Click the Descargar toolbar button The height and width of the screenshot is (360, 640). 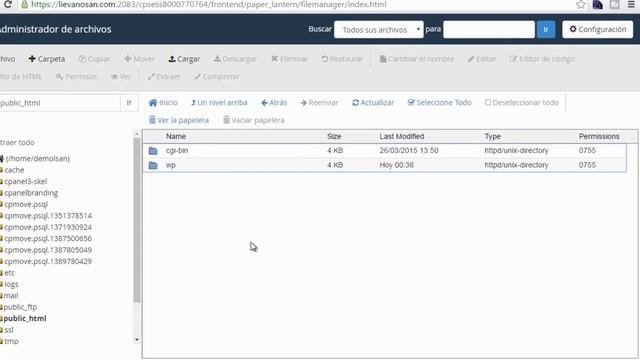[236, 59]
